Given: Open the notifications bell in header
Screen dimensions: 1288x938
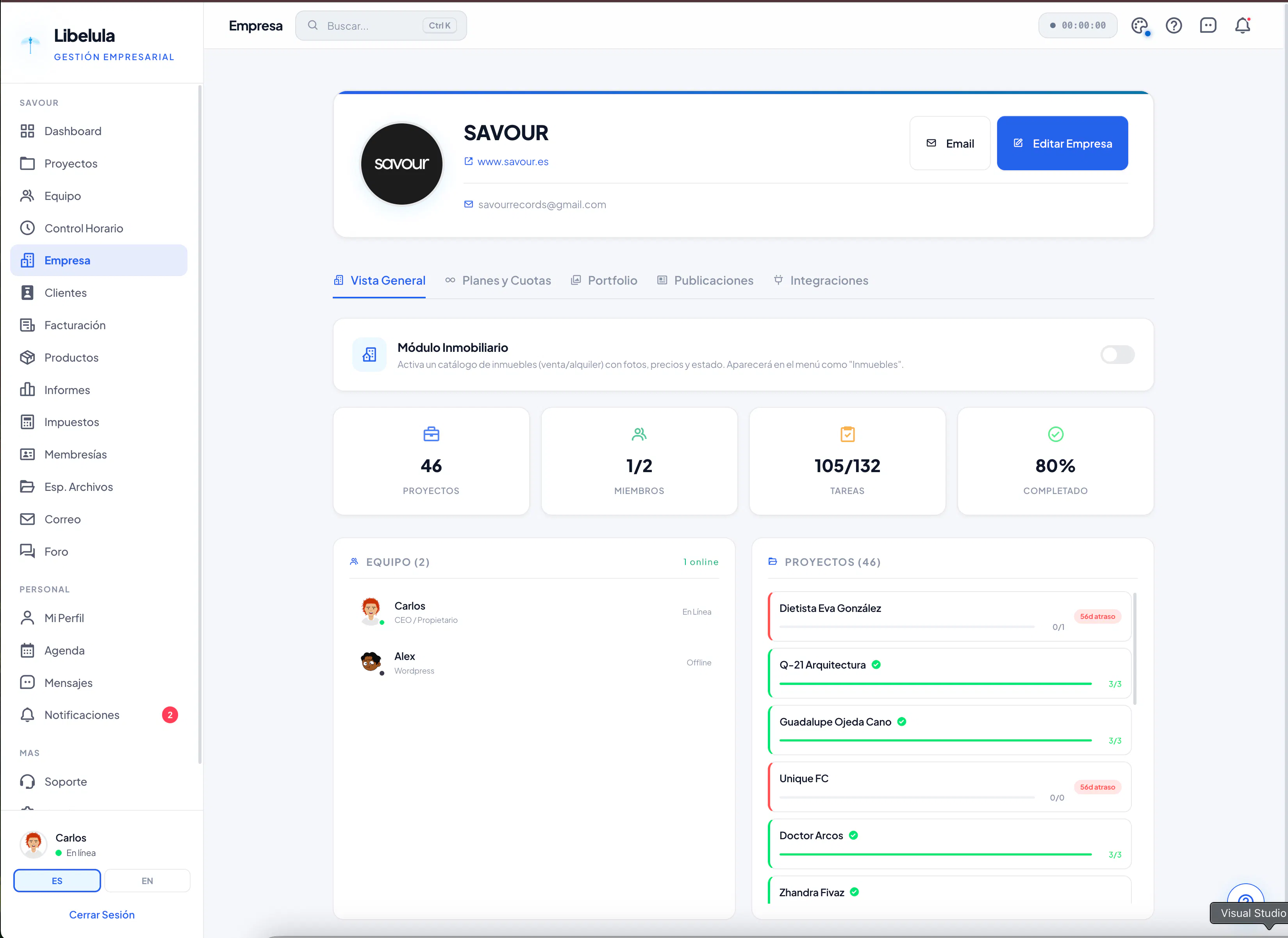Looking at the screenshot, I should (x=1243, y=25).
